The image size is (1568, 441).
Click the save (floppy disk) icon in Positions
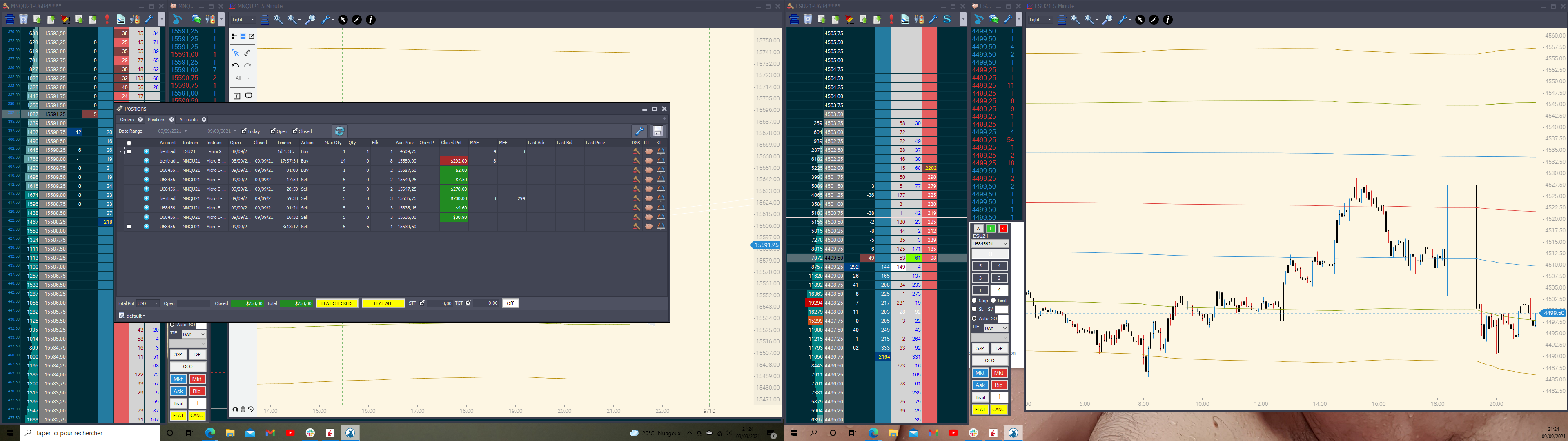657,131
